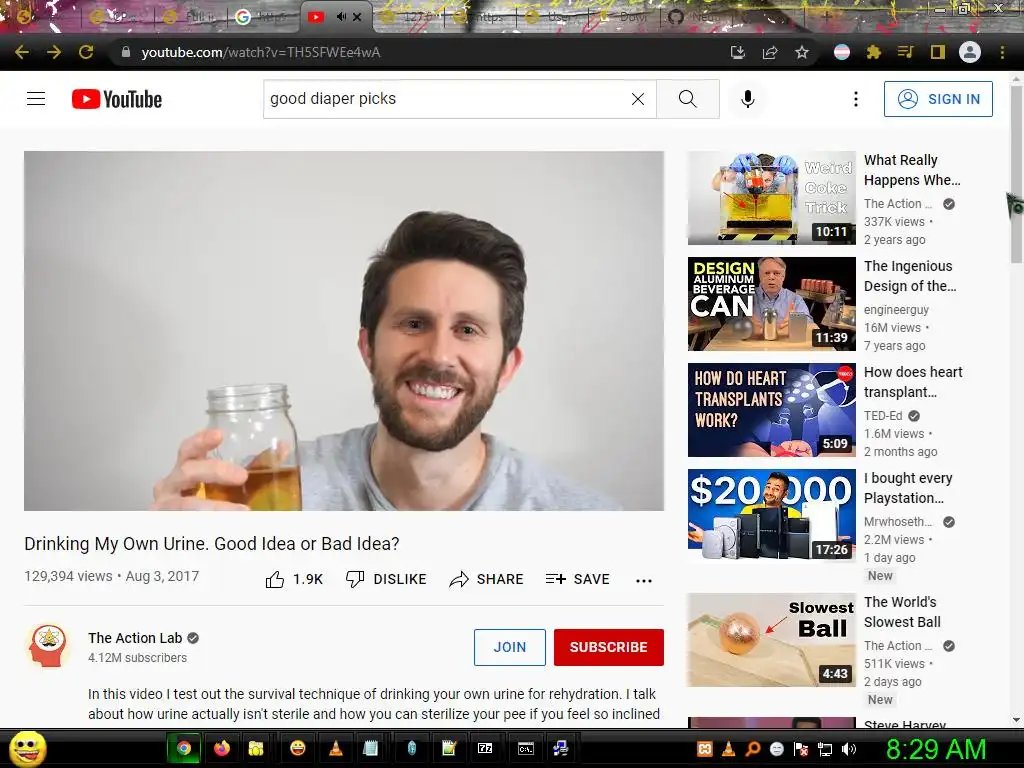
Task: Click the page vertical scrollbar thumb
Action: point(1016,174)
